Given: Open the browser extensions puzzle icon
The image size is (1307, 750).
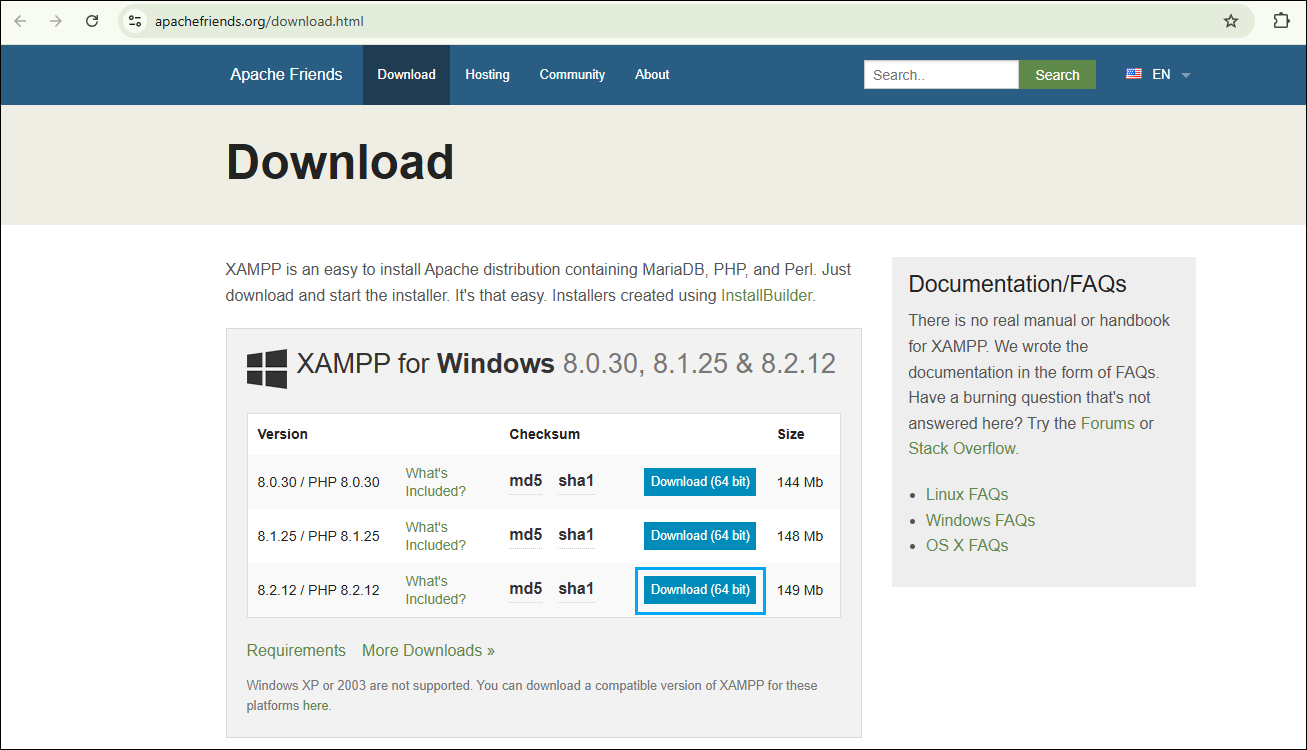Looking at the screenshot, I should 1281,21.
